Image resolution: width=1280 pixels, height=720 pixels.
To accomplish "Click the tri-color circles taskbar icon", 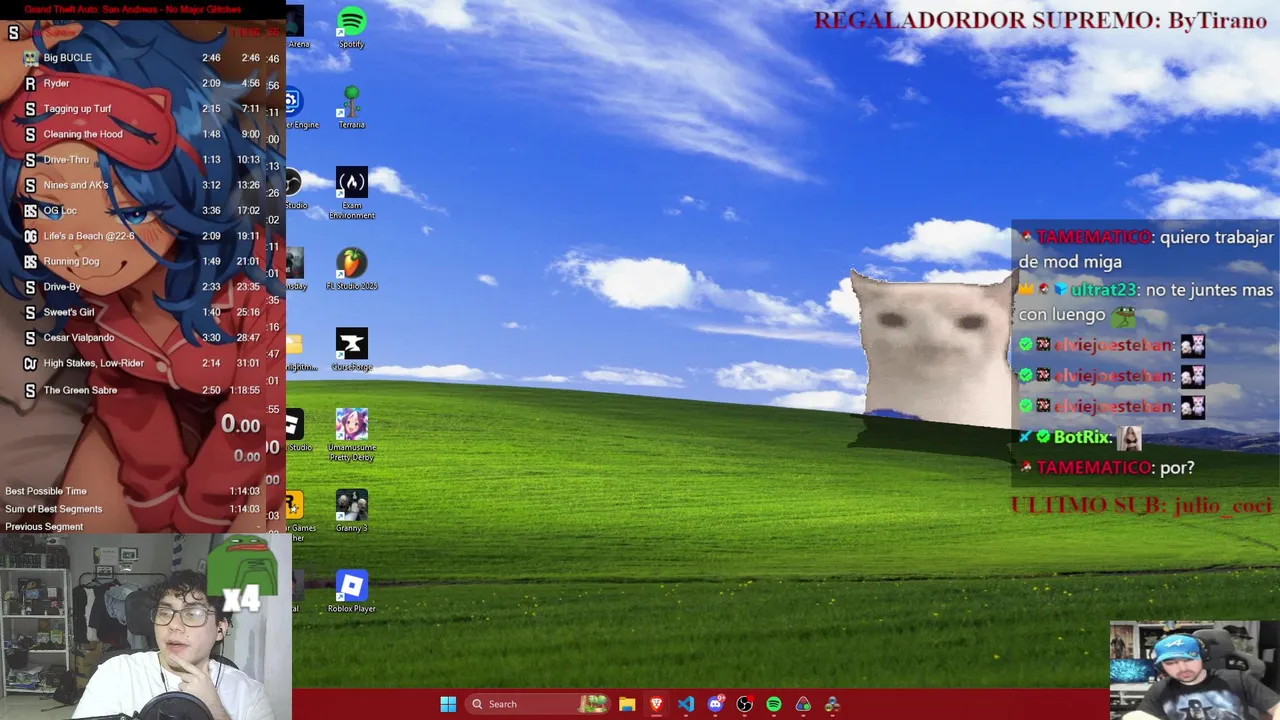I will tap(803, 704).
